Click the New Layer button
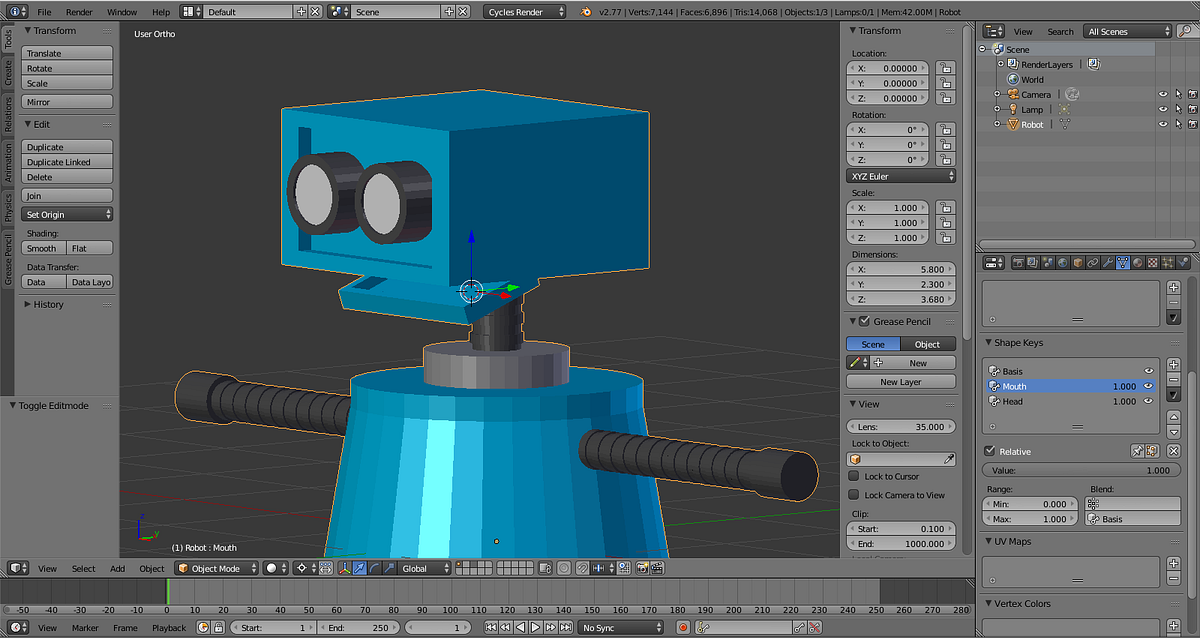The height and width of the screenshot is (638, 1200). coord(900,382)
